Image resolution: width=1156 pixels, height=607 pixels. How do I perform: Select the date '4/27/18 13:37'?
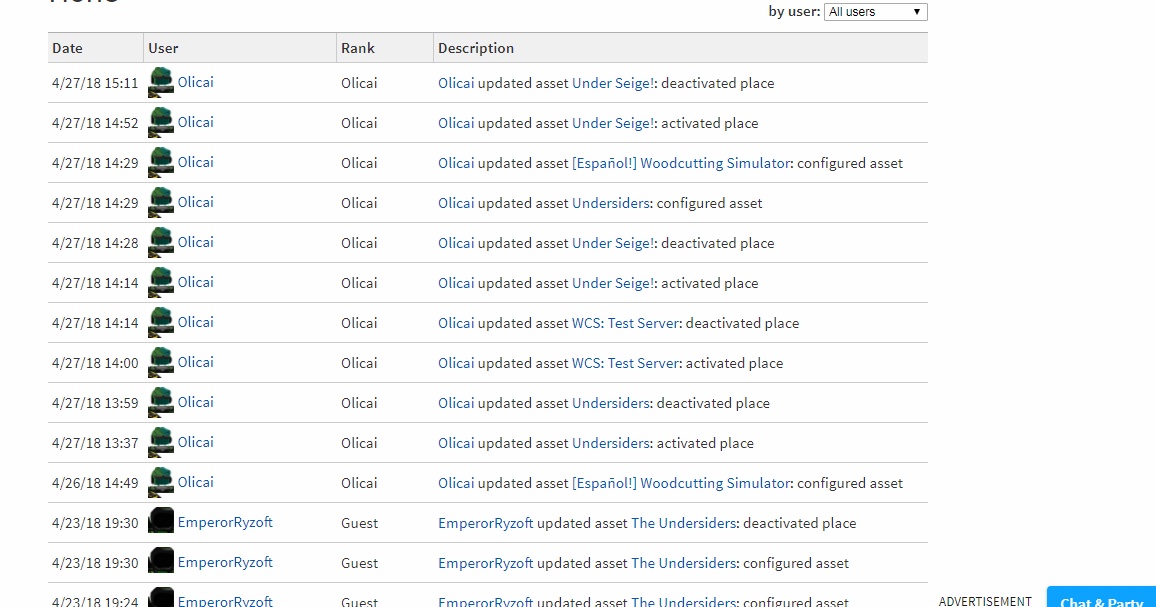click(x=95, y=443)
